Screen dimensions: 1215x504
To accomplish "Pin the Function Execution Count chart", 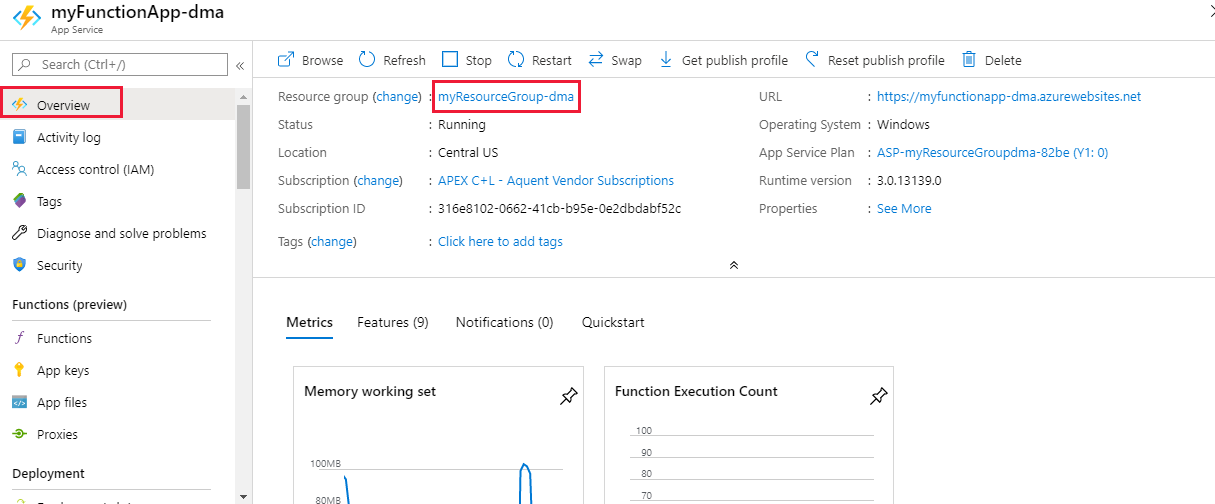I will 878,397.
